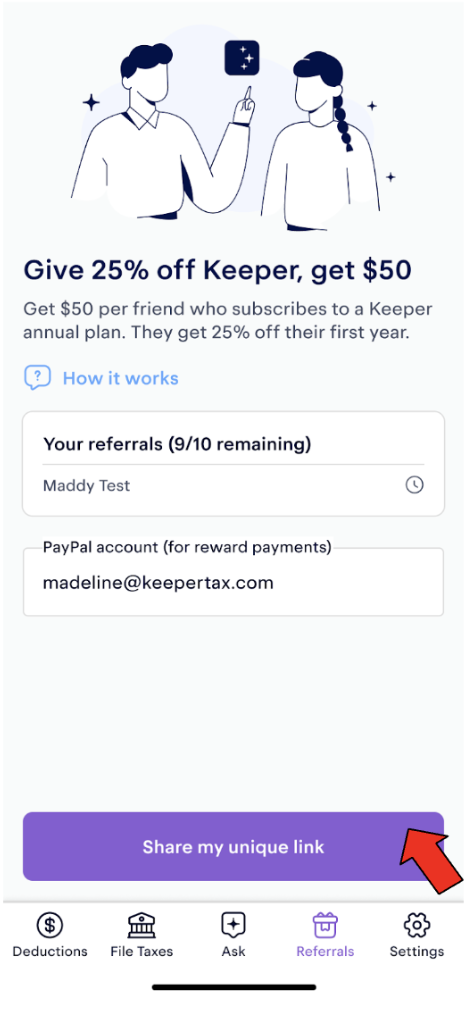Tap the two friends illustration
Screen dimensions: 472x1018
pos(234,129)
